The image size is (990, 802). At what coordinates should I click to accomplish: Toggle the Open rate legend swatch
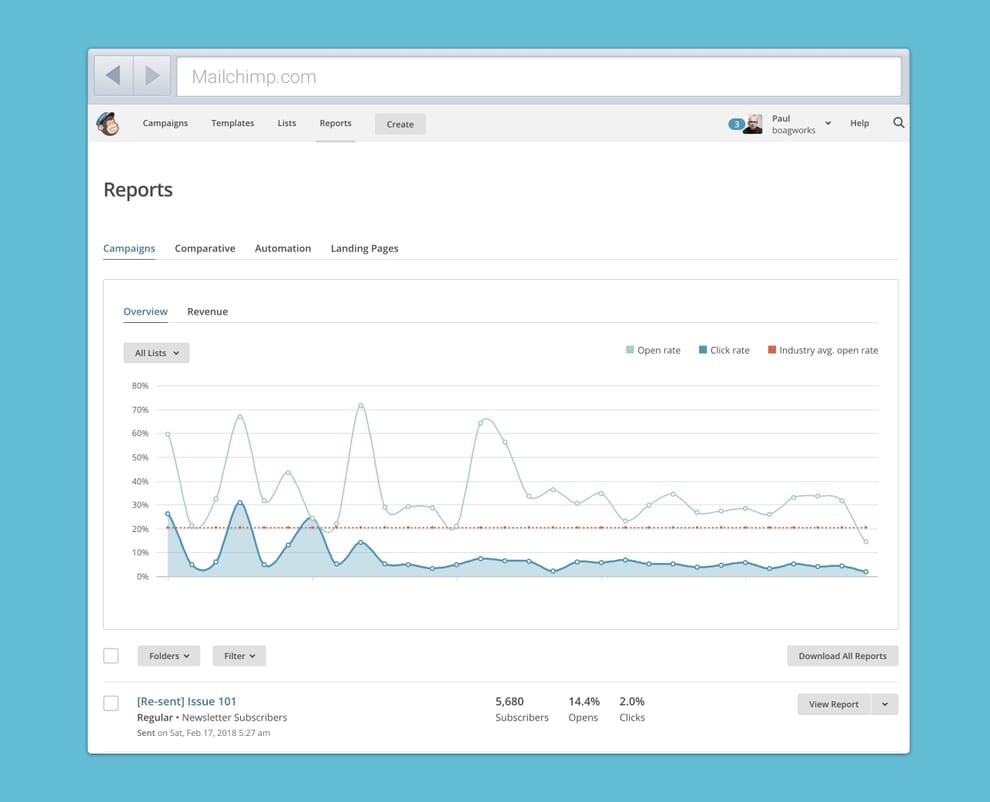629,350
